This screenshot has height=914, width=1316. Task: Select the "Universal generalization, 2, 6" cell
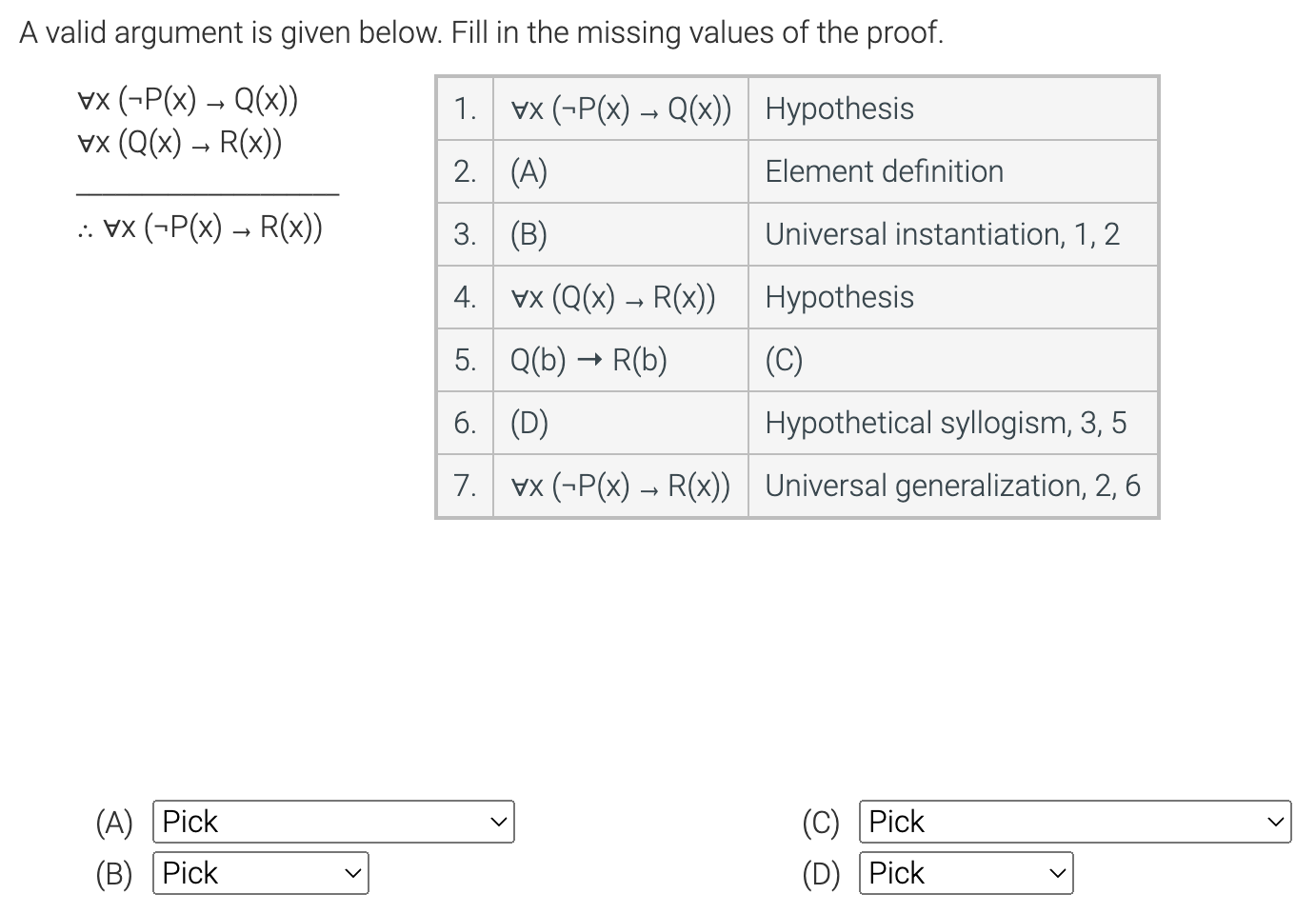(953, 486)
